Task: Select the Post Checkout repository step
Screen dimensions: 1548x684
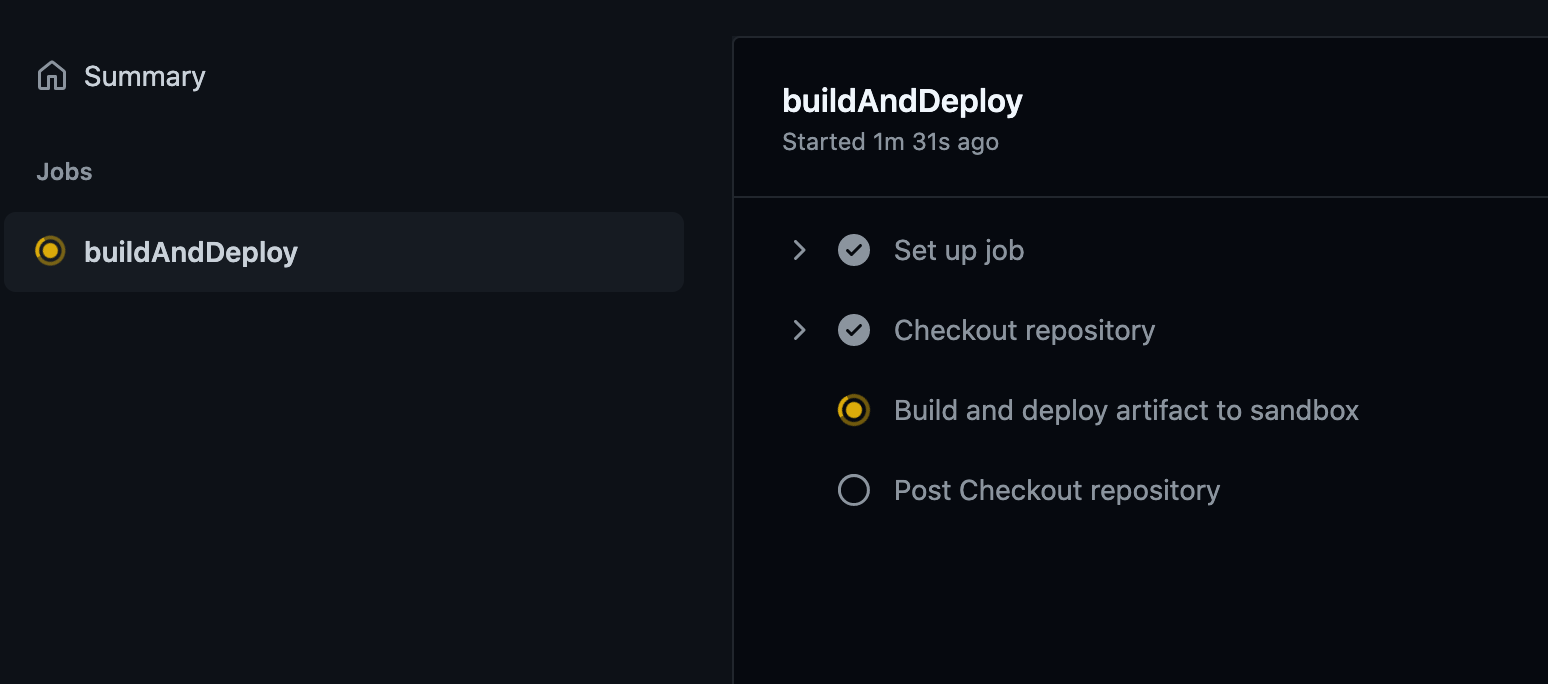Action: point(1056,490)
